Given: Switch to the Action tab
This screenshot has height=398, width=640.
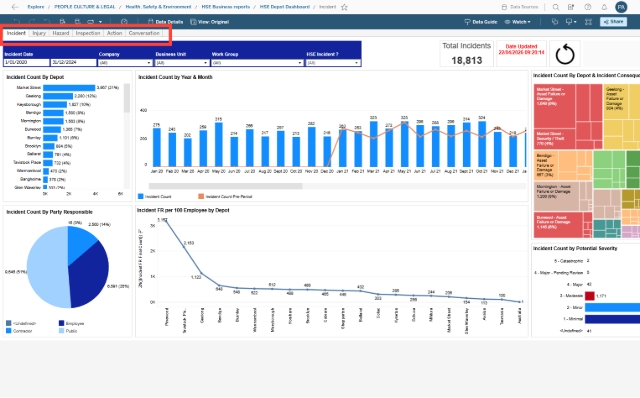Looking at the screenshot, I should point(114,33).
